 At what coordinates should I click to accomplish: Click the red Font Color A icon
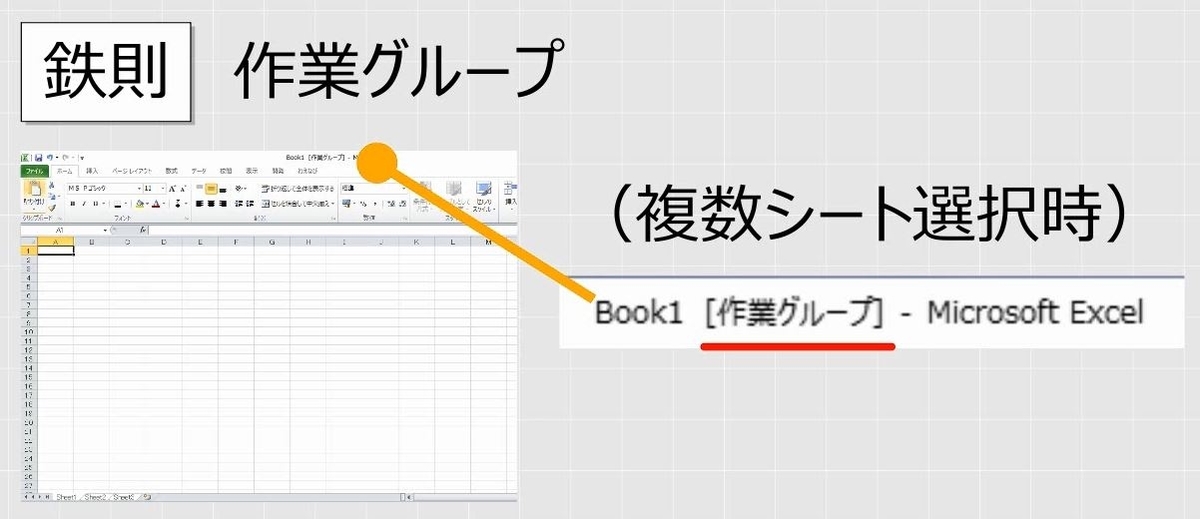(x=156, y=204)
